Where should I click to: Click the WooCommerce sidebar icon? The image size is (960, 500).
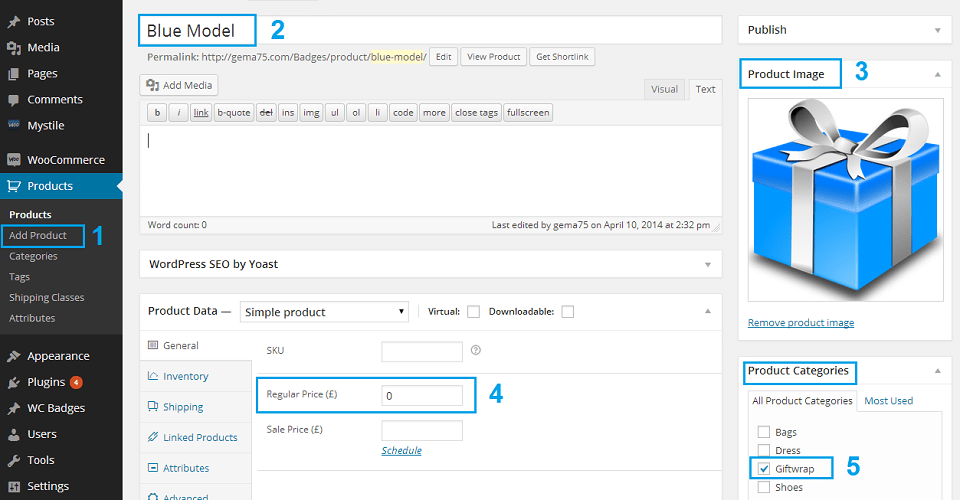click(x=13, y=160)
